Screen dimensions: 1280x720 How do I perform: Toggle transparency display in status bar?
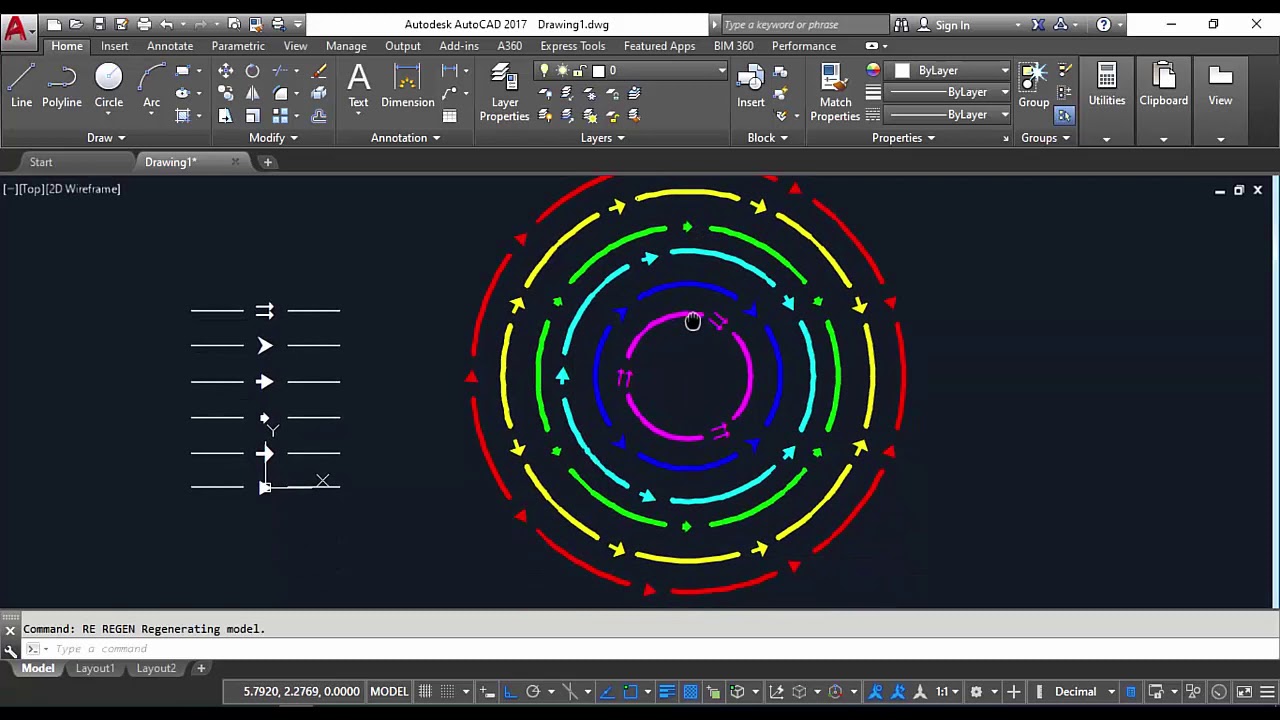point(690,691)
